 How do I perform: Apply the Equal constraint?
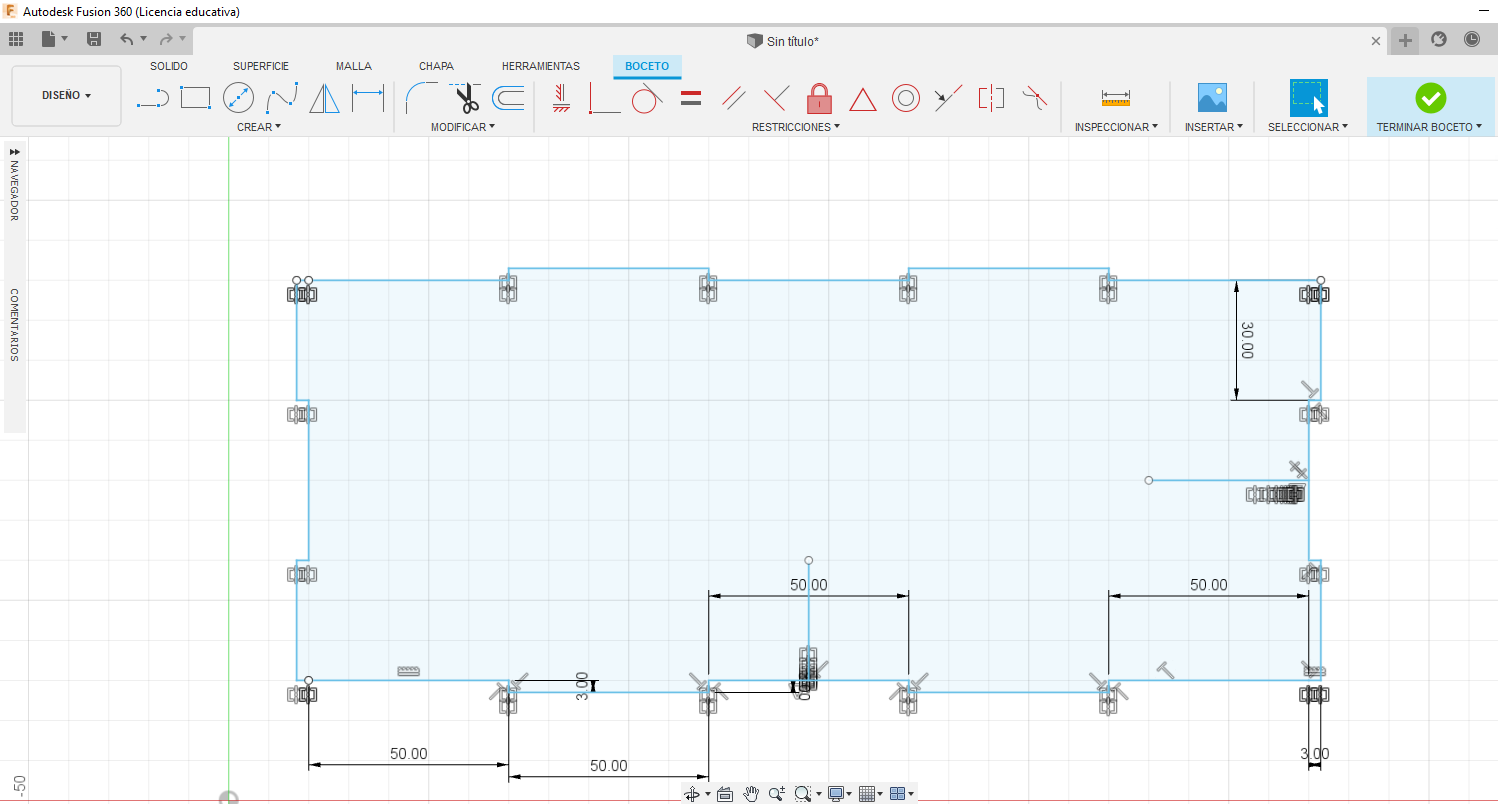[x=690, y=98]
